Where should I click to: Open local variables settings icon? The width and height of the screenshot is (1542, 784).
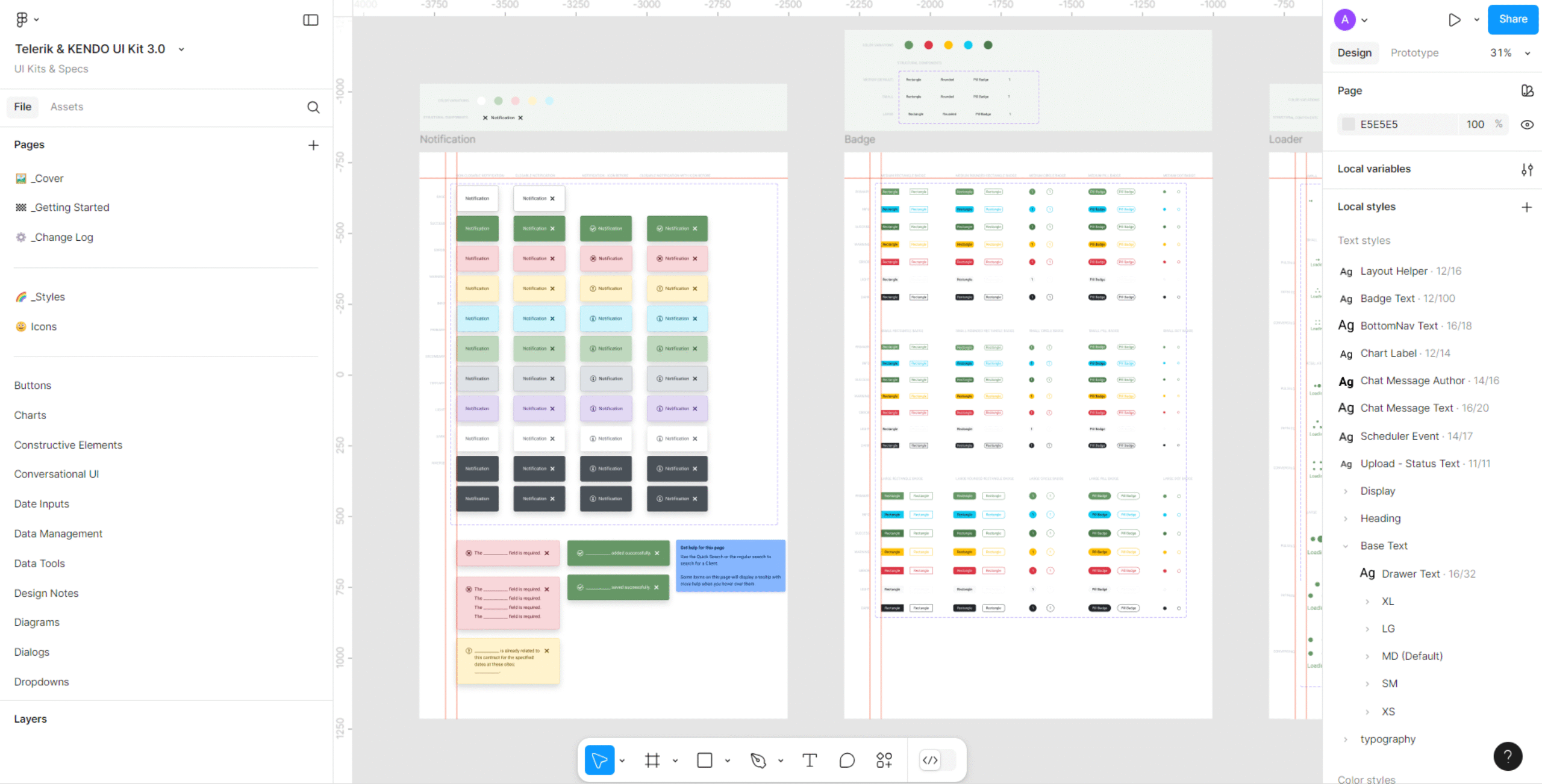pyautogui.click(x=1526, y=169)
